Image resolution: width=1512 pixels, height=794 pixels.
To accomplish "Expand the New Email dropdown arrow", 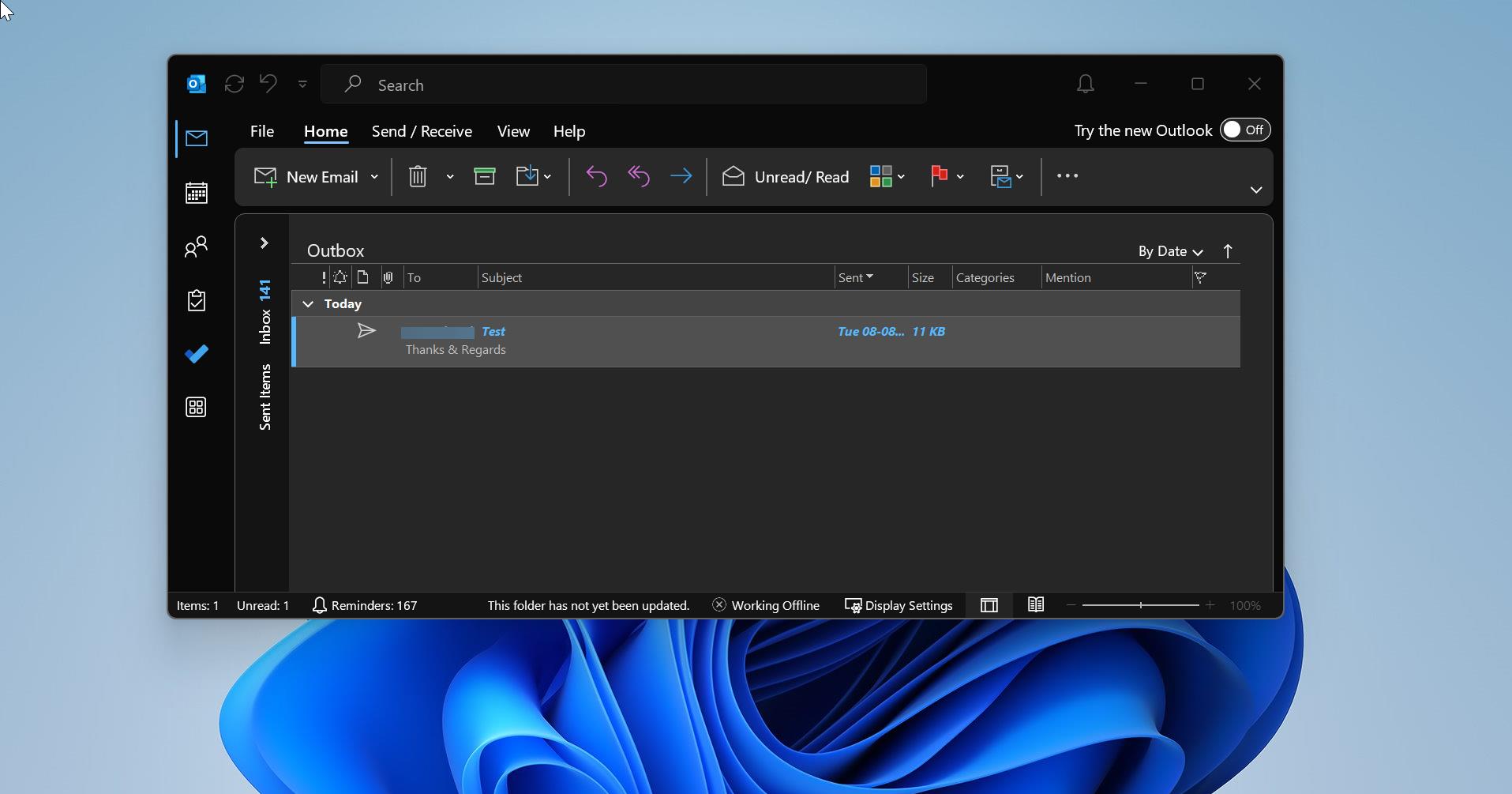I will [374, 177].
